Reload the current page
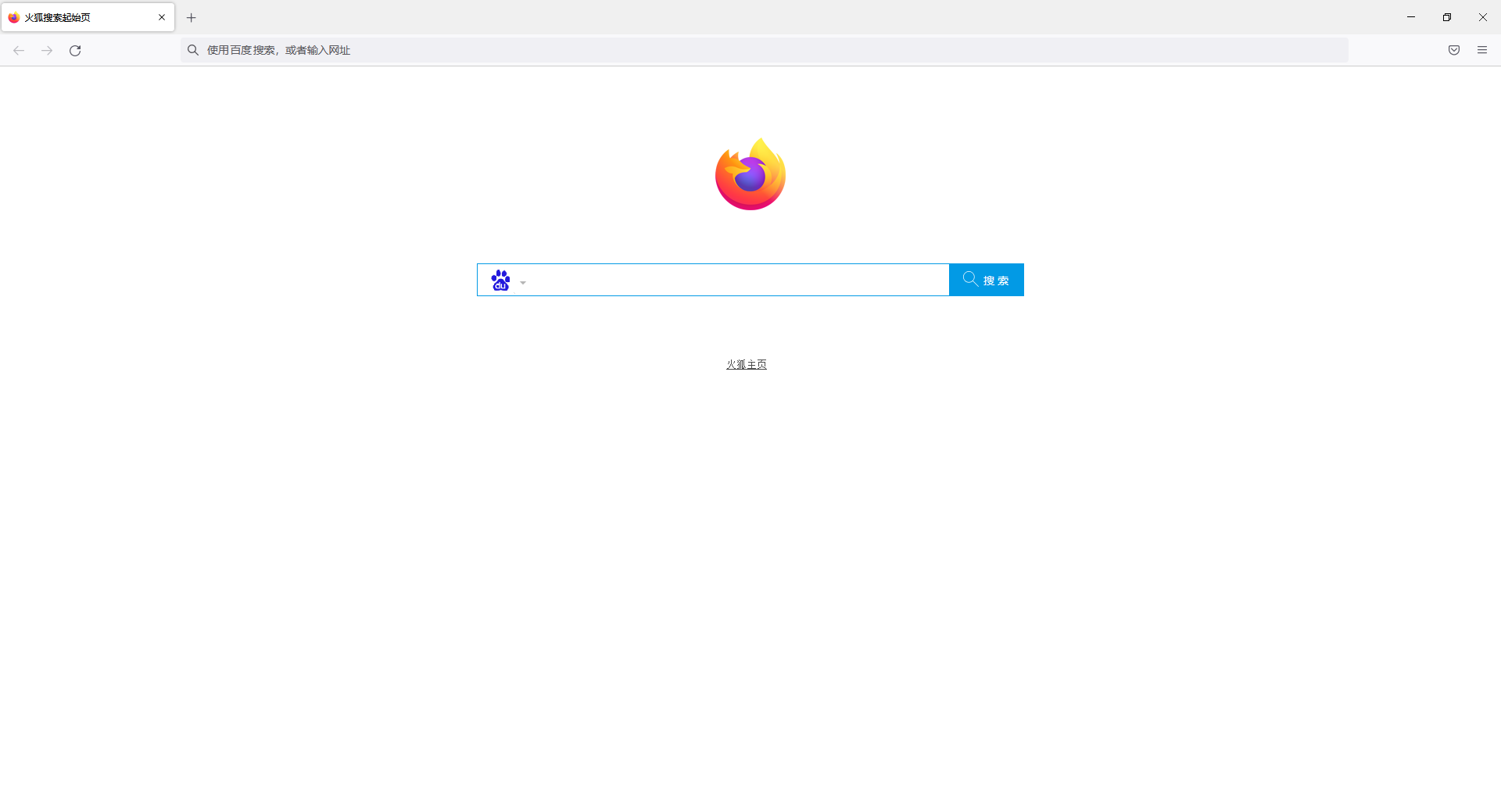 point(75,50)
